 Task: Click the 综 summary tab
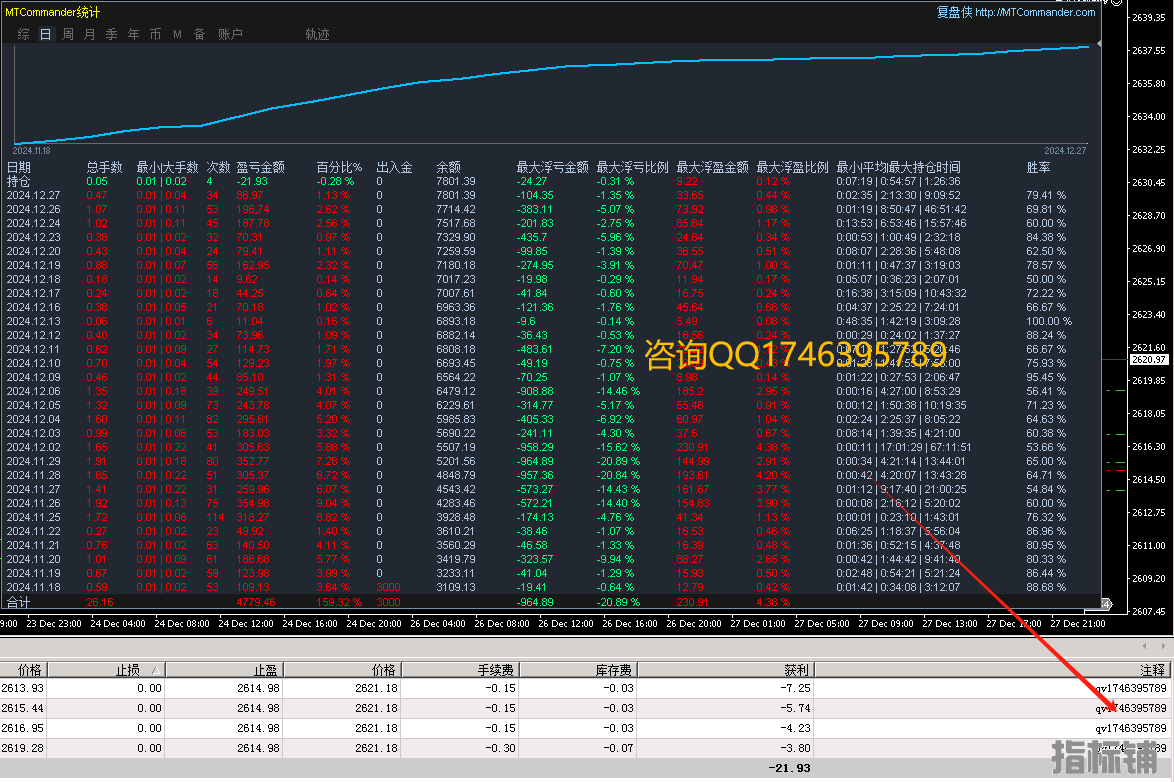pos(24,34)
